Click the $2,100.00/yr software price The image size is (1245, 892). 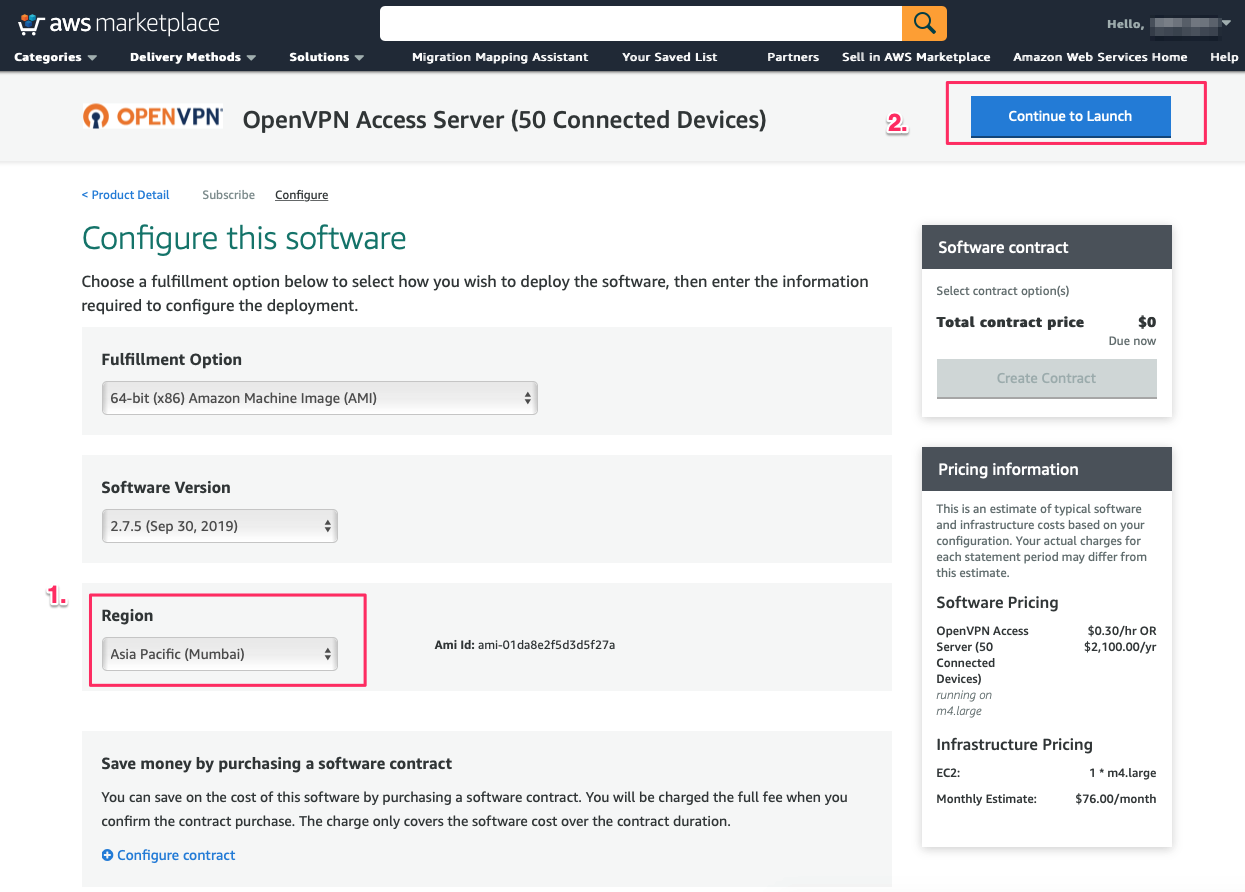[x=1120, y=647]
